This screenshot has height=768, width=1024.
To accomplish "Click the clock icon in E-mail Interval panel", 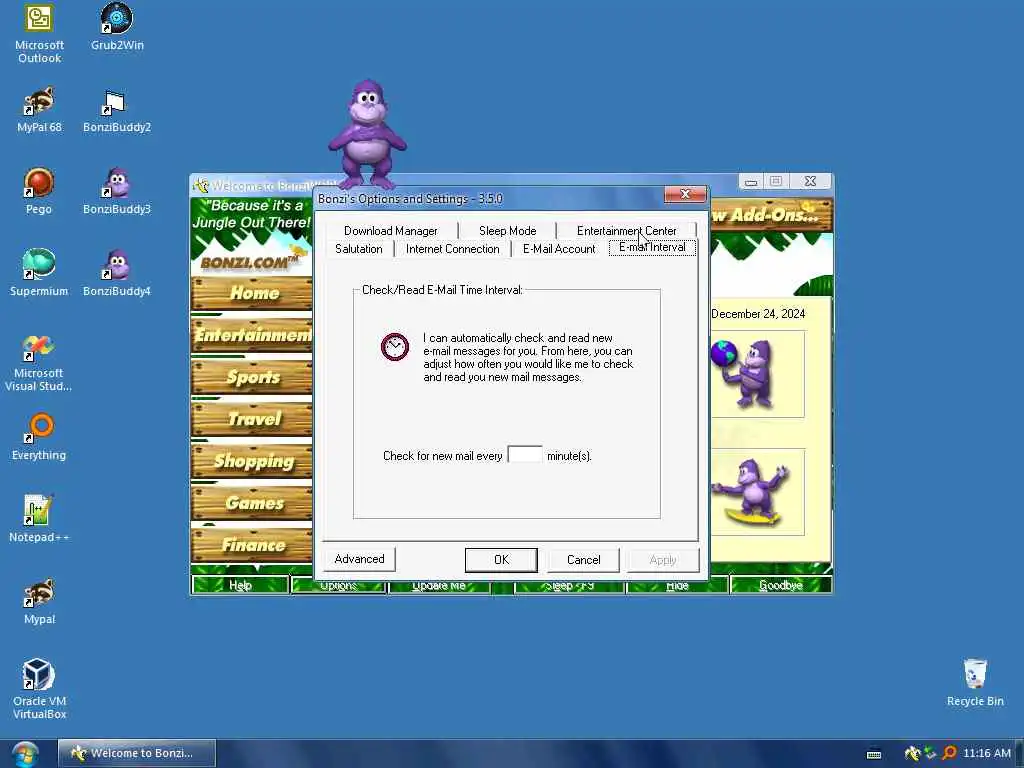I will point(395,347).
